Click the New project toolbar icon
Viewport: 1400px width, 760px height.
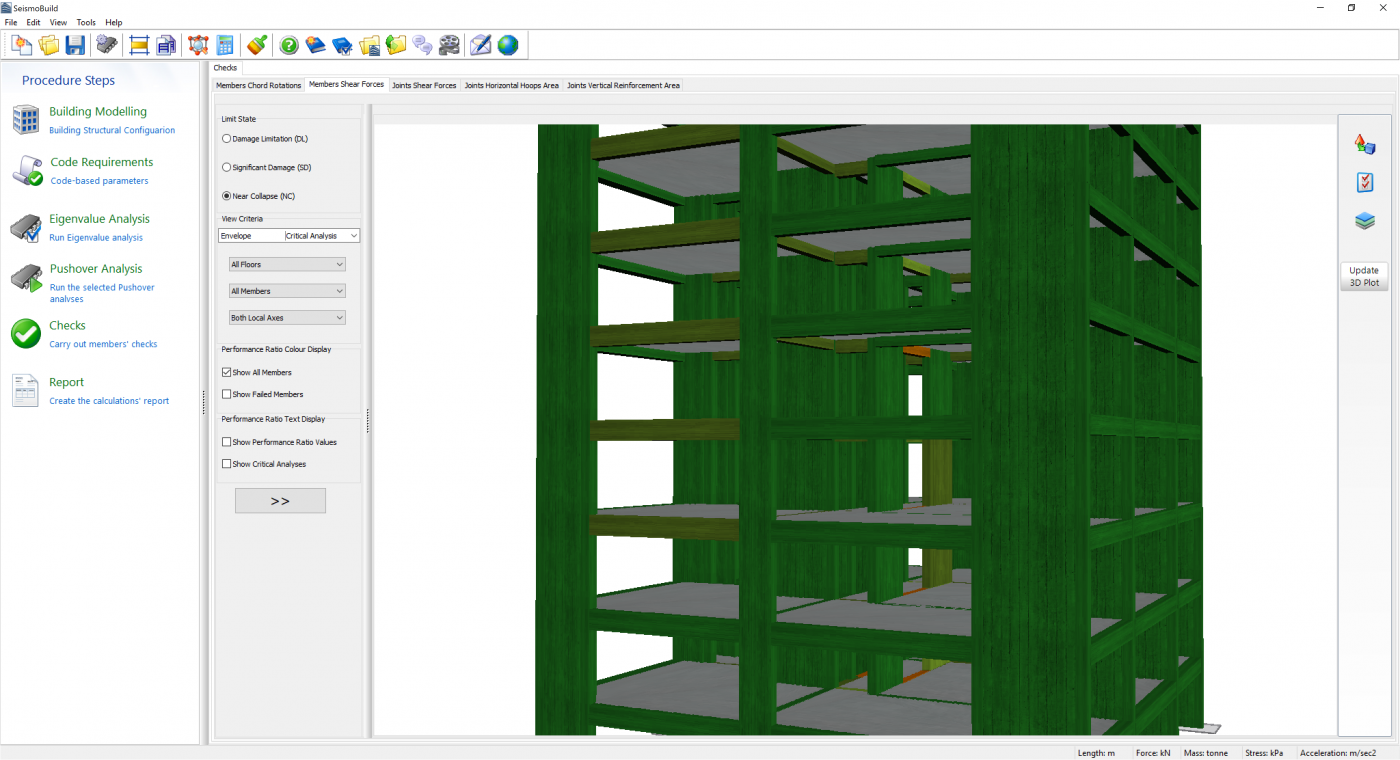(x=22, y=45)
